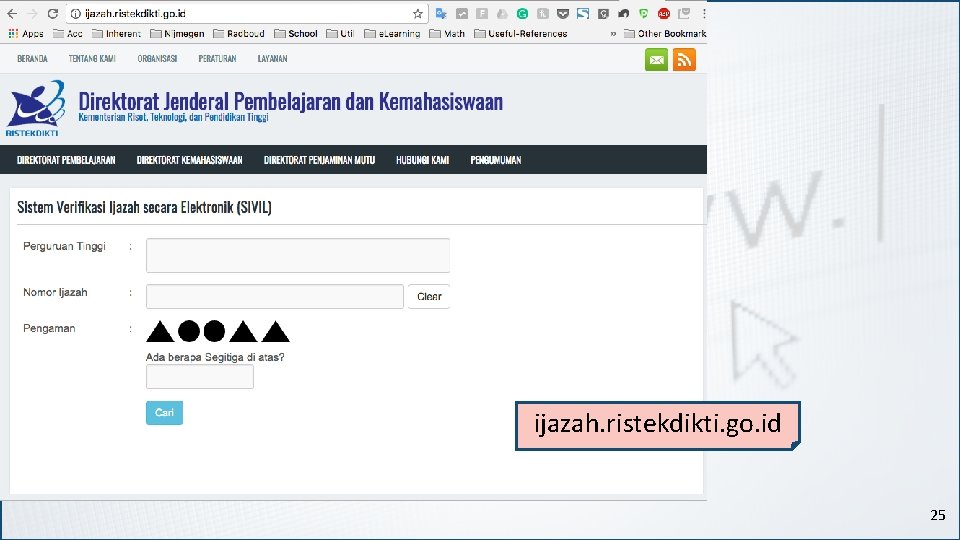This screenshot has height=540, width=960.
Task: Open the Pocket extension icon
Action: coord(563,13)
